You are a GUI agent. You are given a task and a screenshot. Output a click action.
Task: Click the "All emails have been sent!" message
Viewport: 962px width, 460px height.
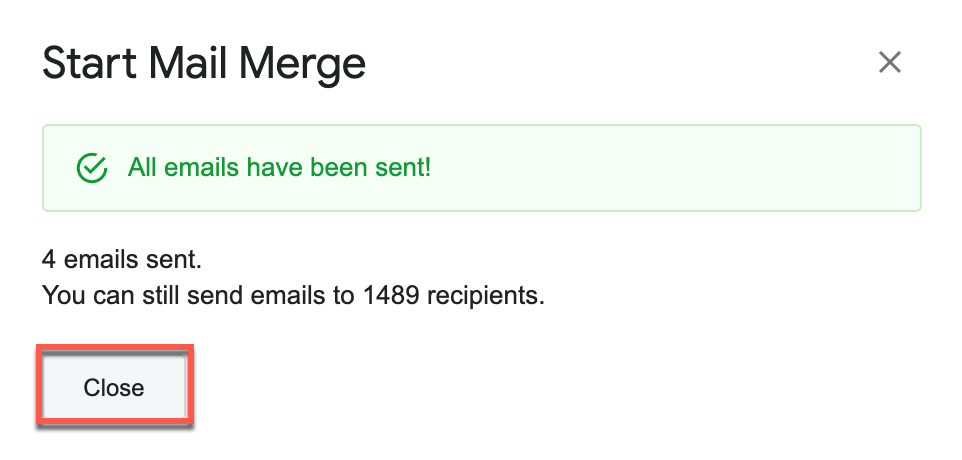(x=279, y=167)
